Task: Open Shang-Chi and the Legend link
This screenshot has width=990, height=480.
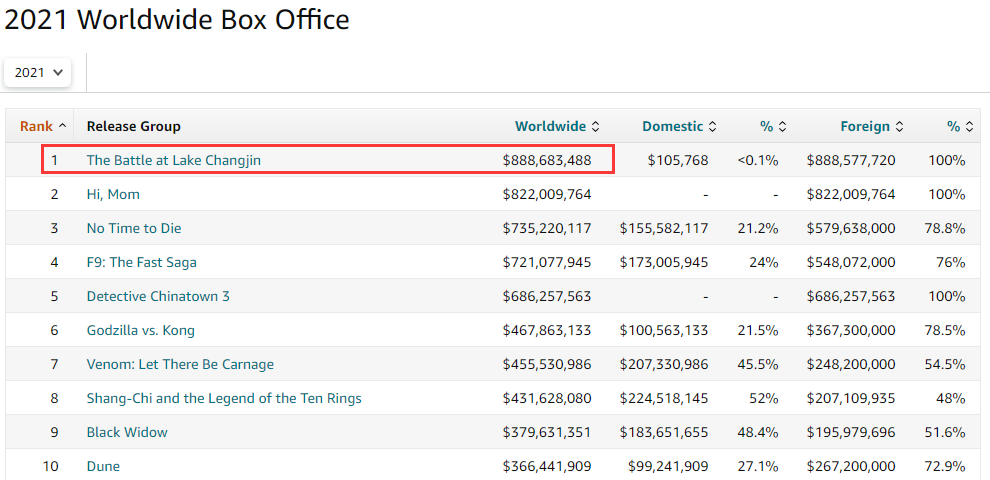Action: [224, 398]
